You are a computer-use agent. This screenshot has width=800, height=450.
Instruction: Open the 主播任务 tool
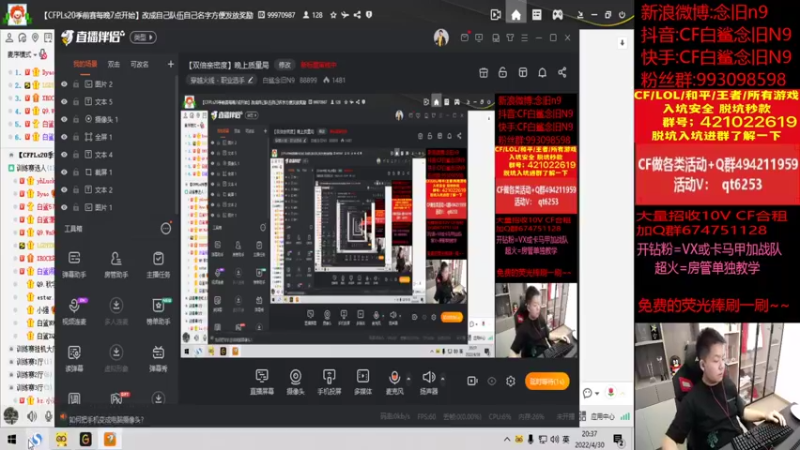click(158, 264)
